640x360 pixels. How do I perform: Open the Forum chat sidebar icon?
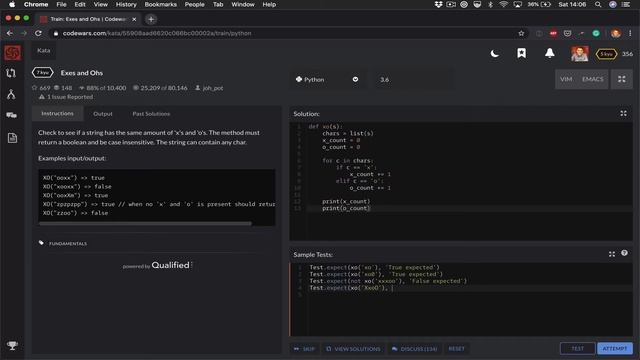coord(11,116)
